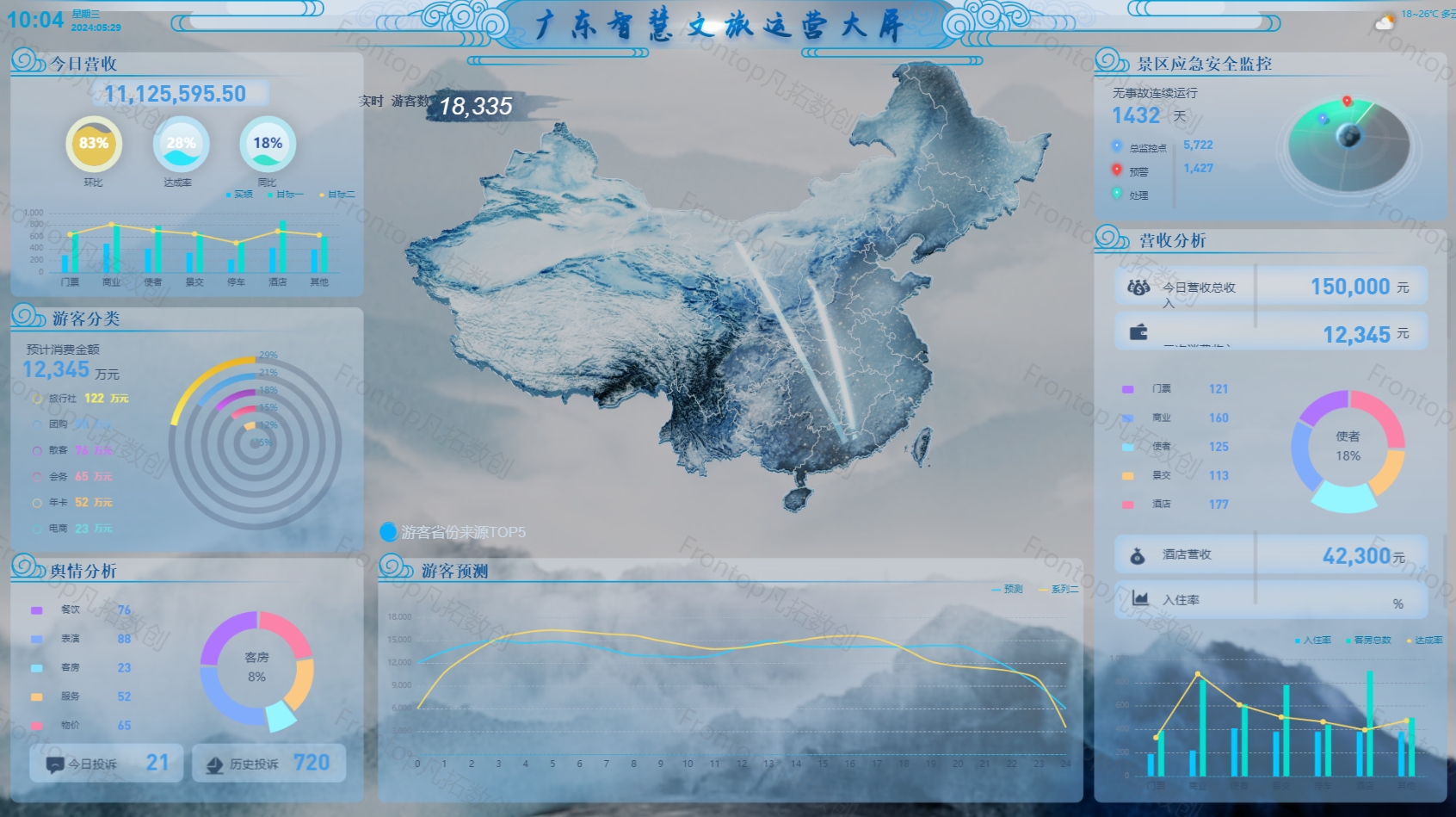The height and width of the screenshot is (817, 1456).
Task: Click the money bag icon beside 酒店营收
Action: [x=1138, y=556]
